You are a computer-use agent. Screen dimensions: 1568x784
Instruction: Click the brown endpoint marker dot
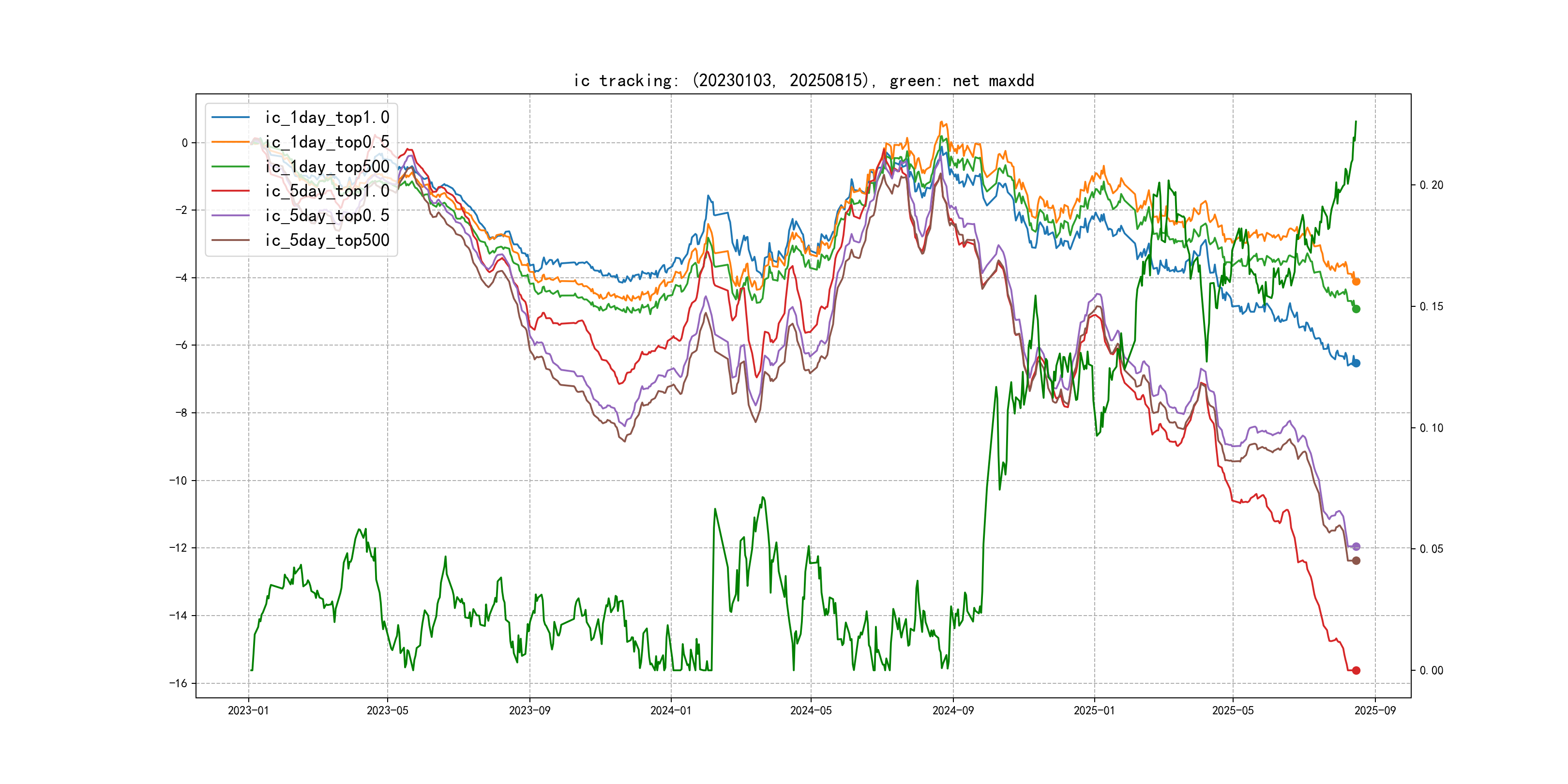tap(1356, 560)
